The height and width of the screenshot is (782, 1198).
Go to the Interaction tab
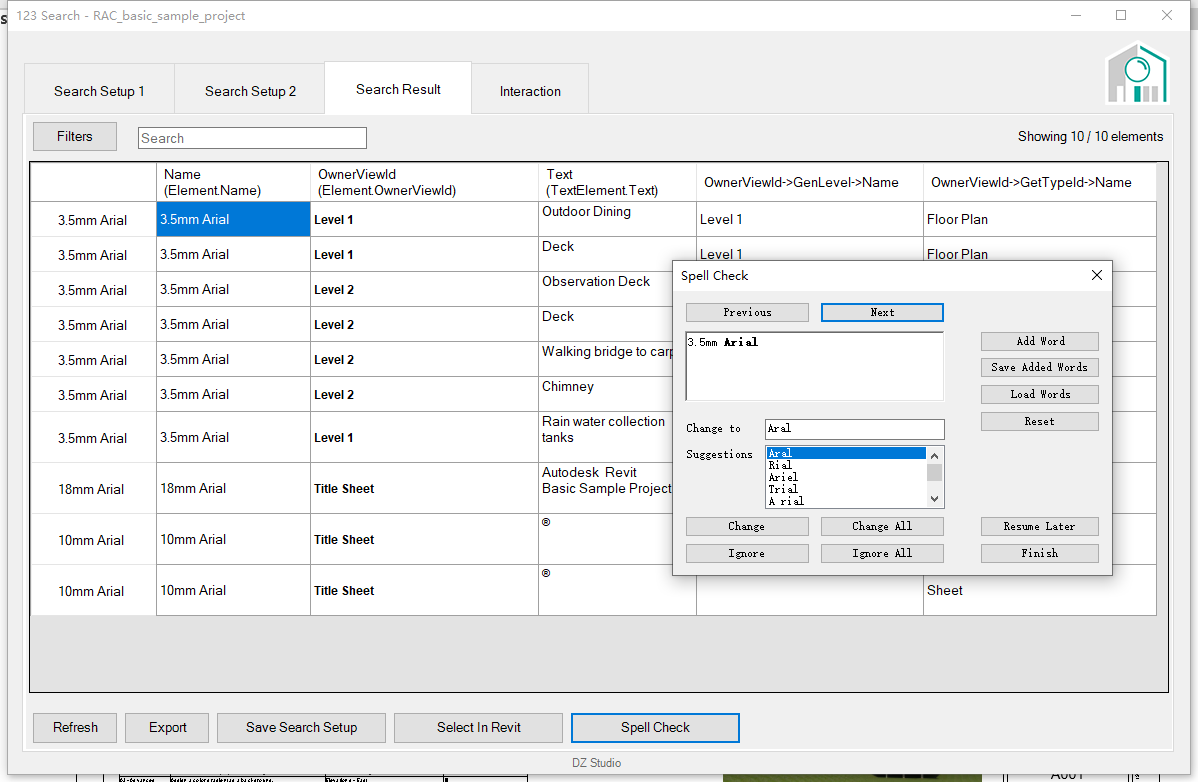pos(530,91)
